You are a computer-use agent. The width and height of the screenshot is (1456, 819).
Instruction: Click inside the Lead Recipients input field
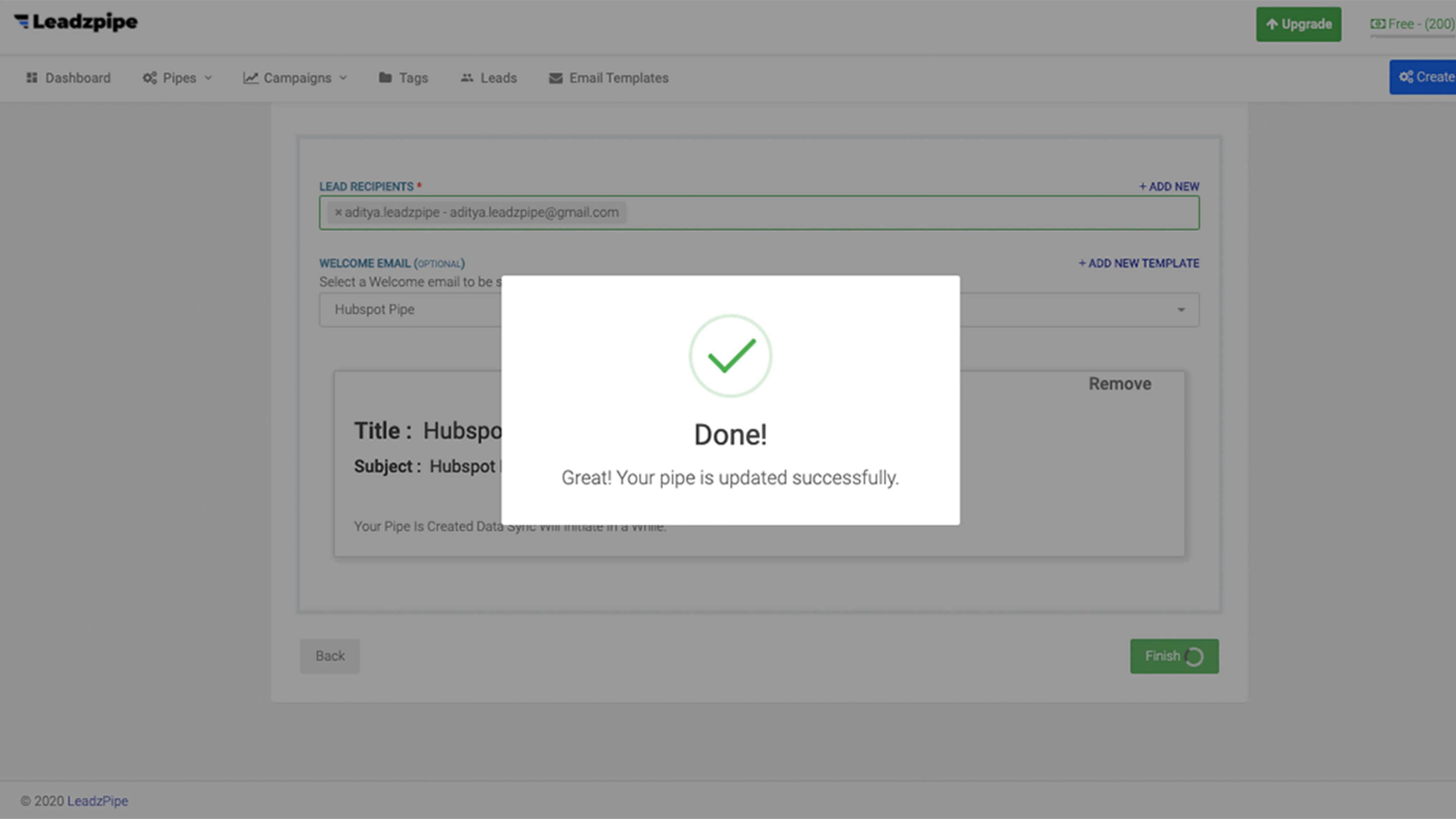click(x=904, y=212)
